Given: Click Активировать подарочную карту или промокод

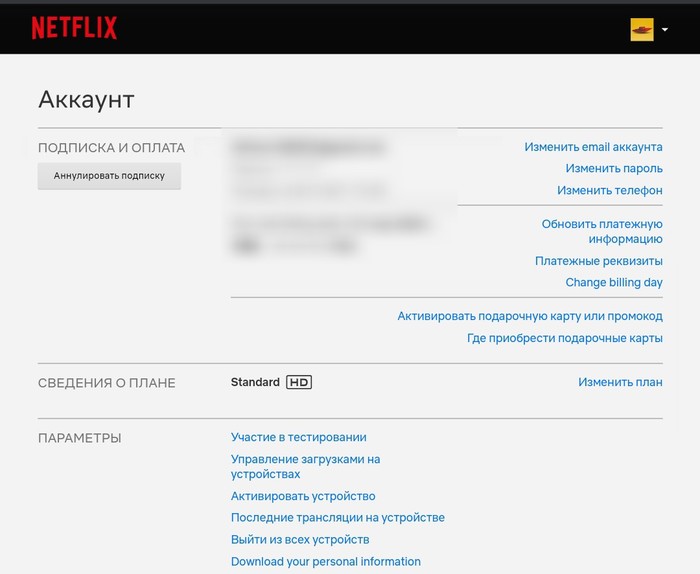Looking at the screenshot, I should (x=530, y=316).
